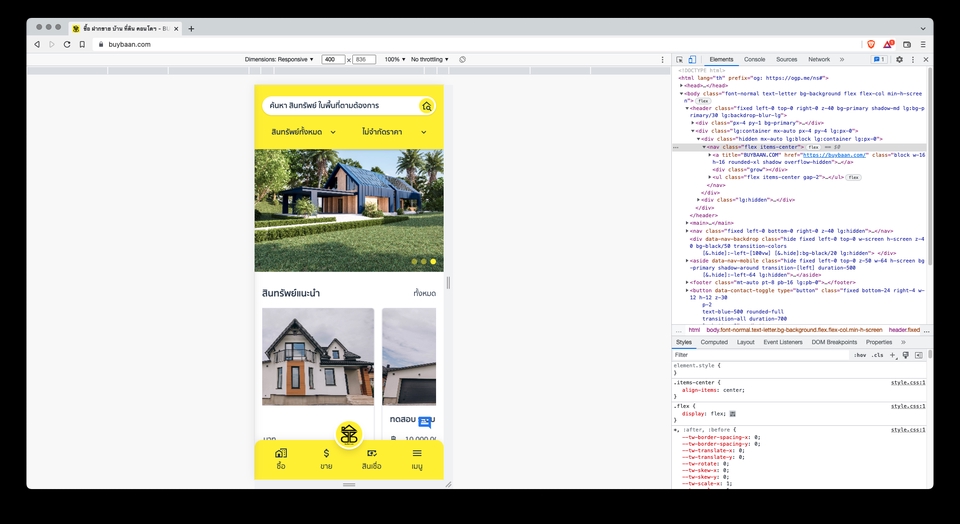Collapse the selected nav flex items-center node

click(x=704, y=147)
